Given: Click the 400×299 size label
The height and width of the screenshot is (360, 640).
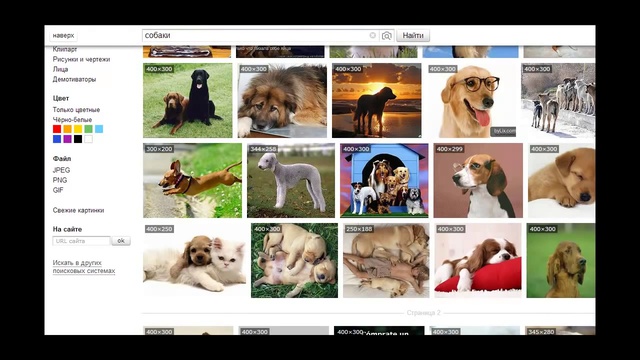Looking at the screenshot, I should 450,149.
